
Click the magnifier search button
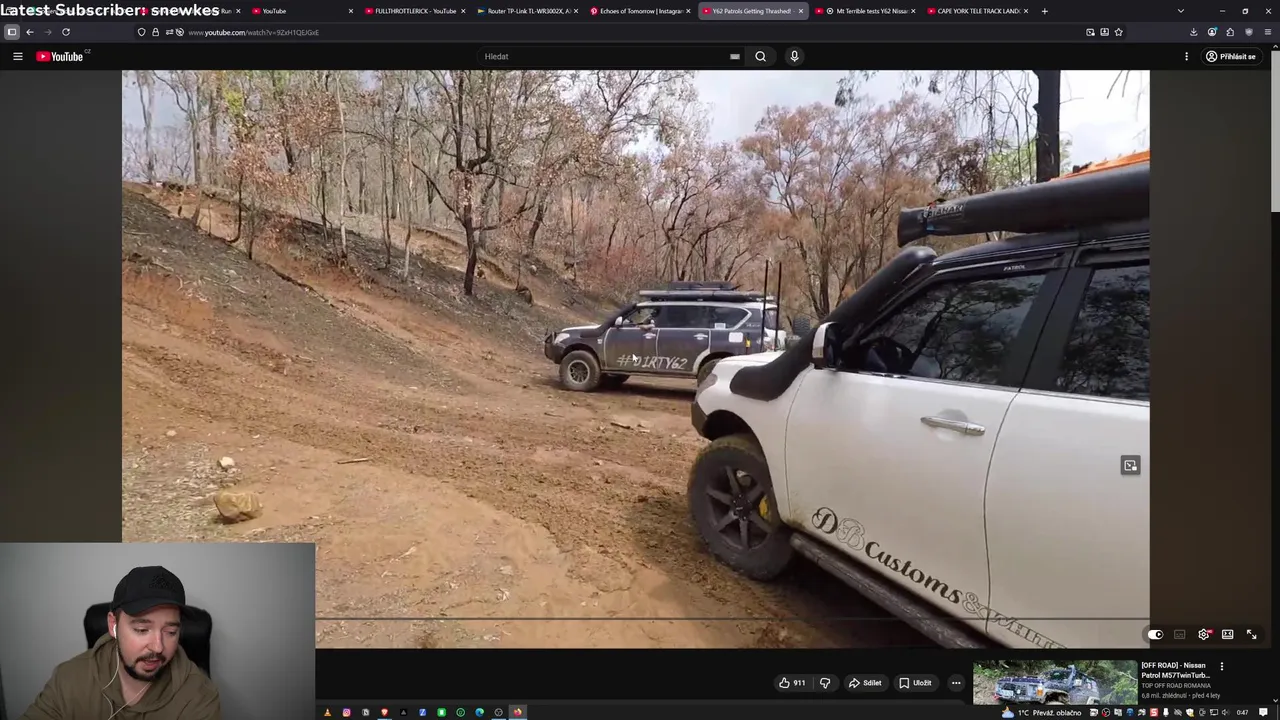(x=761, y=56)
